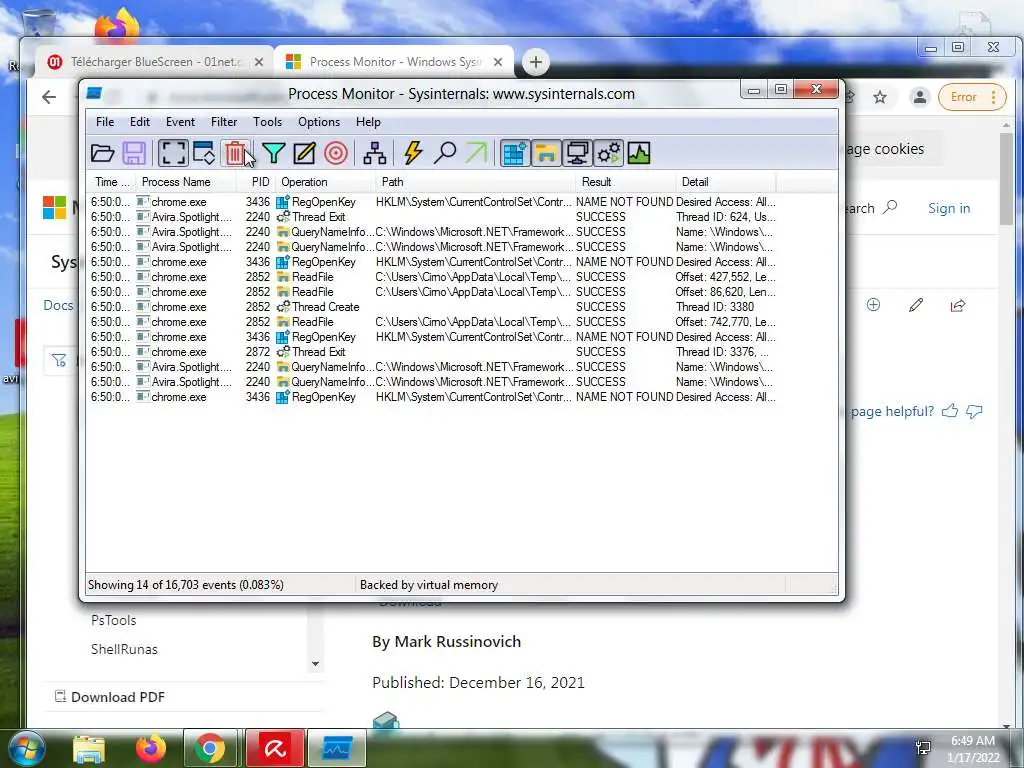Select the Thread Create event row
This screenshot has width=1024, height=768.
pos(432,307)
